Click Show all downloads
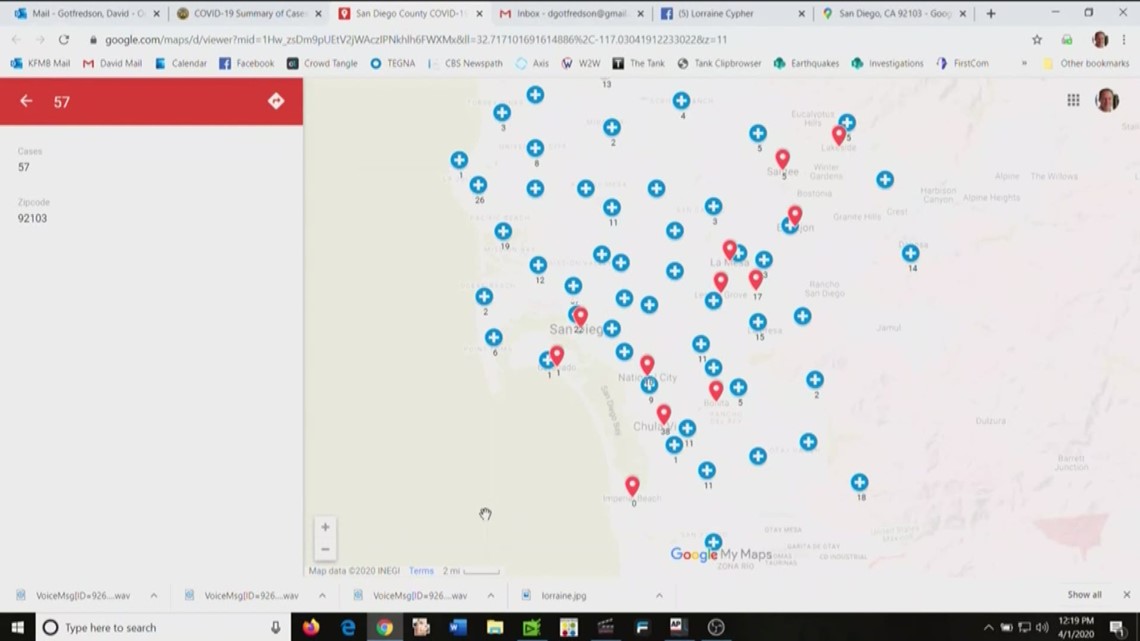Screen dimensions: 1140x641 pos(1084,595)
